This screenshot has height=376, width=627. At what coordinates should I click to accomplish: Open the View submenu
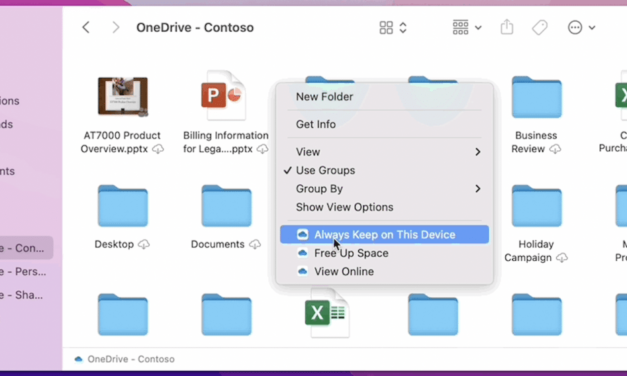point(384,152)
